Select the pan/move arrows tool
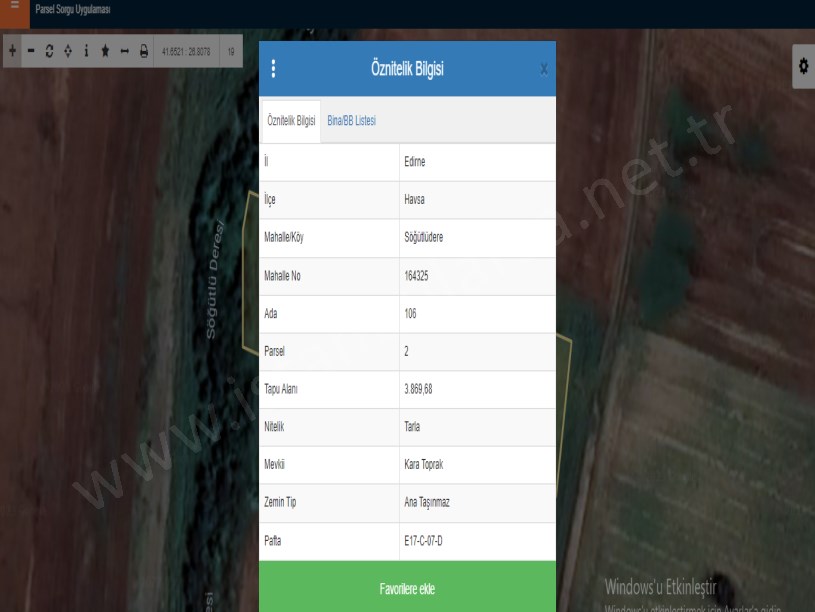 [68, 51]
